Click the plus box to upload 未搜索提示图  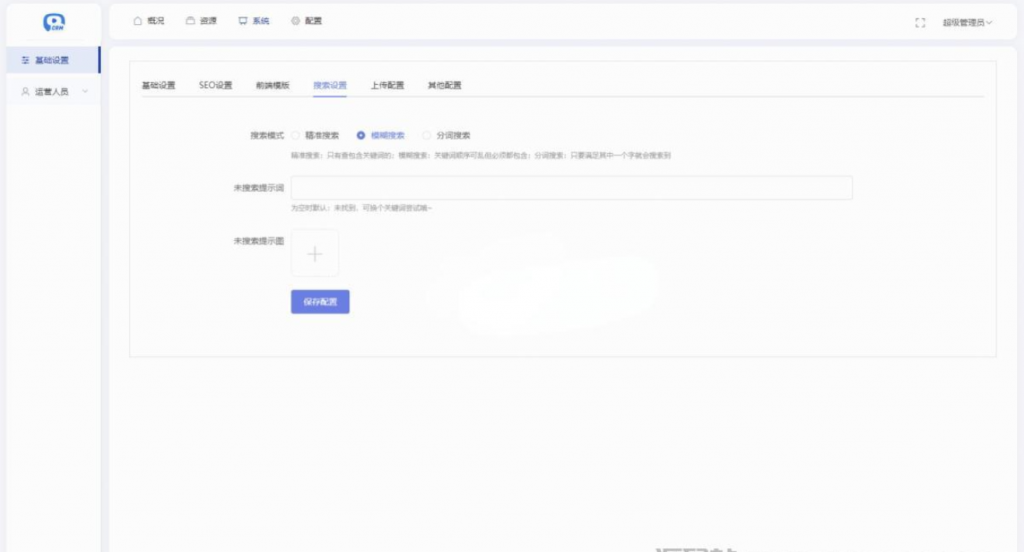315,253
